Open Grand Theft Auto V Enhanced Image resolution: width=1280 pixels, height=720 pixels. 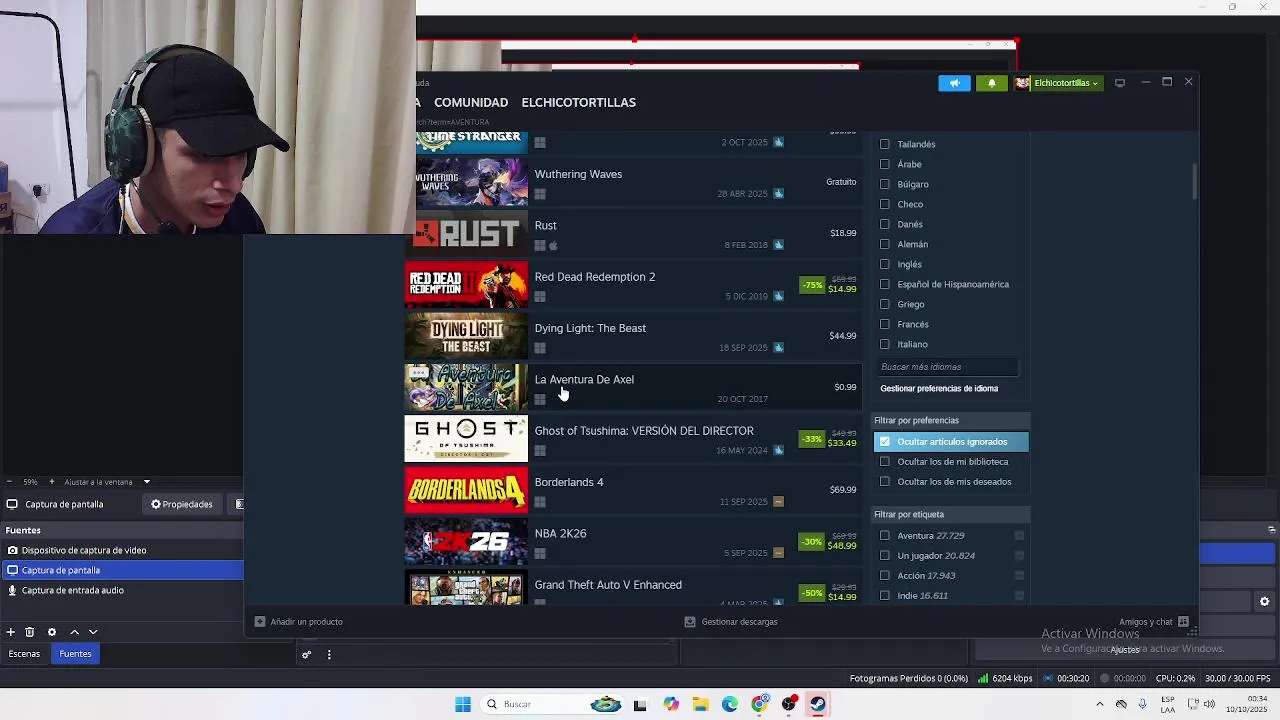[633, 590]
